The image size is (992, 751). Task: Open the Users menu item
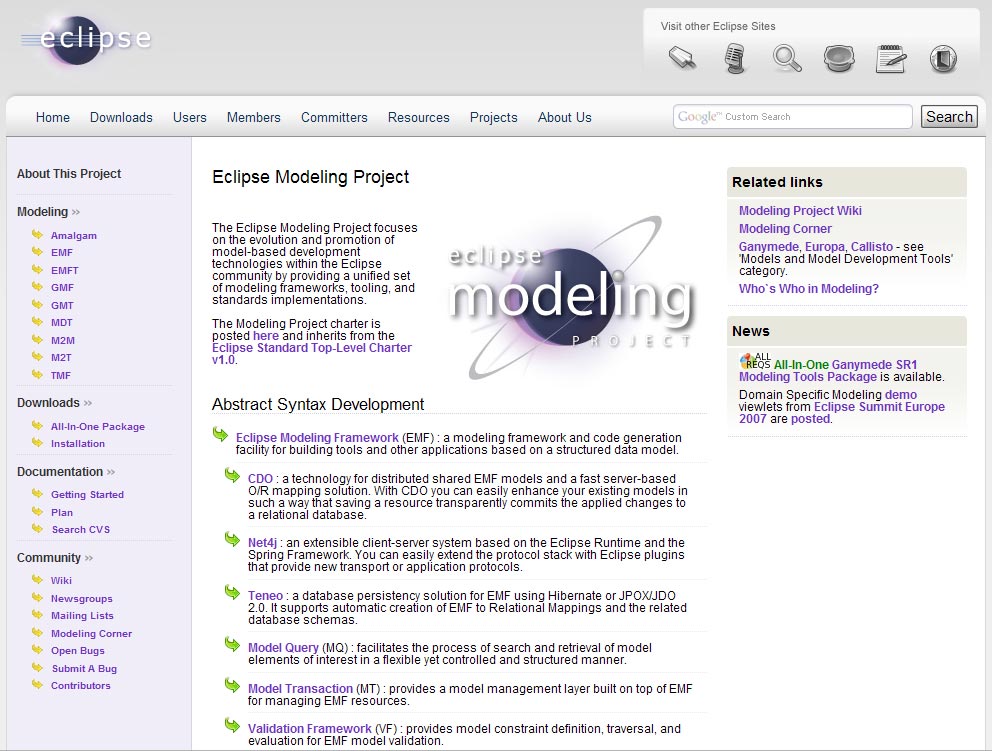coord(189,117)
